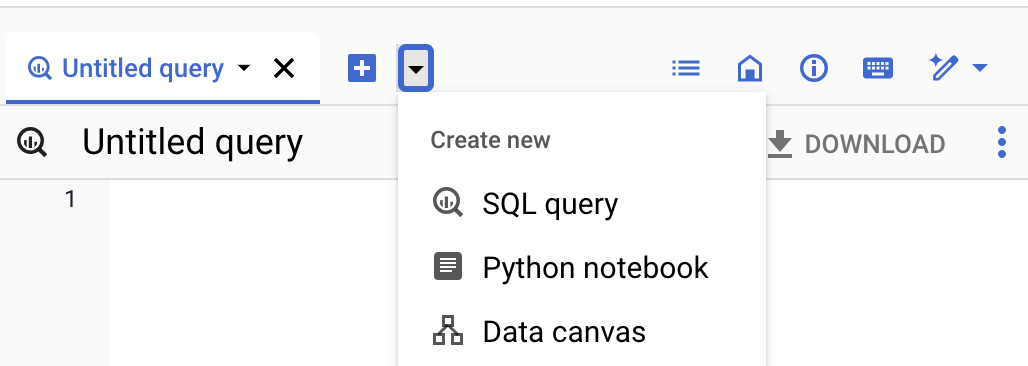Image resolution: width=1028 pixels, height=366 pixels.
Task: Open the Untitled query tab dropdown arrow
Action: tap(244, 68)
